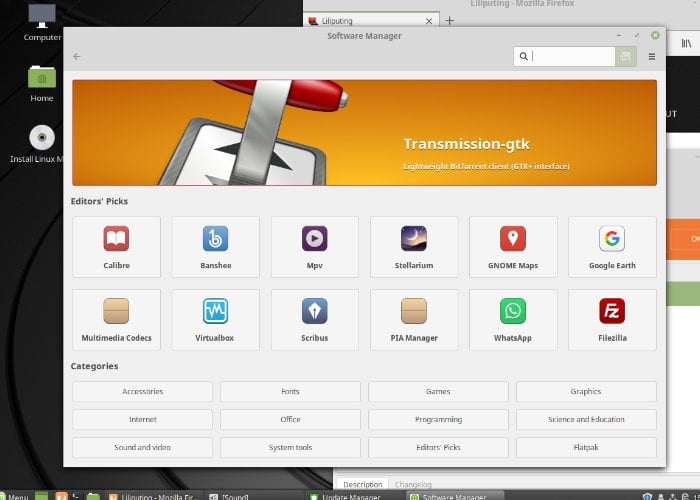Select the Home folder desktop icon
700x500 pixels.
coord(42,84)
